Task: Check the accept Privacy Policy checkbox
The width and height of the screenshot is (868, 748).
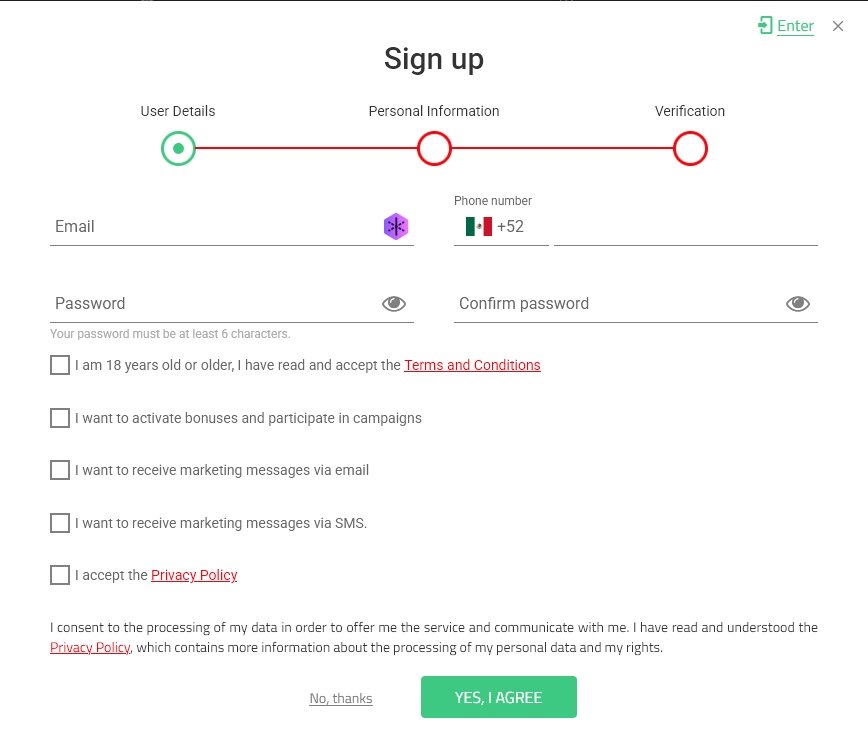Action: point(60,575)
